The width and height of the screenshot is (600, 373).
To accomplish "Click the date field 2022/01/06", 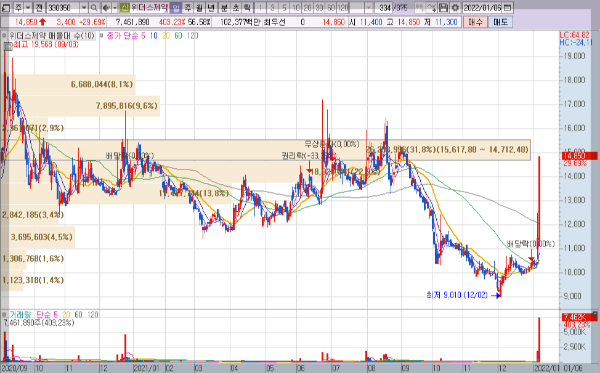I will 483,7.
